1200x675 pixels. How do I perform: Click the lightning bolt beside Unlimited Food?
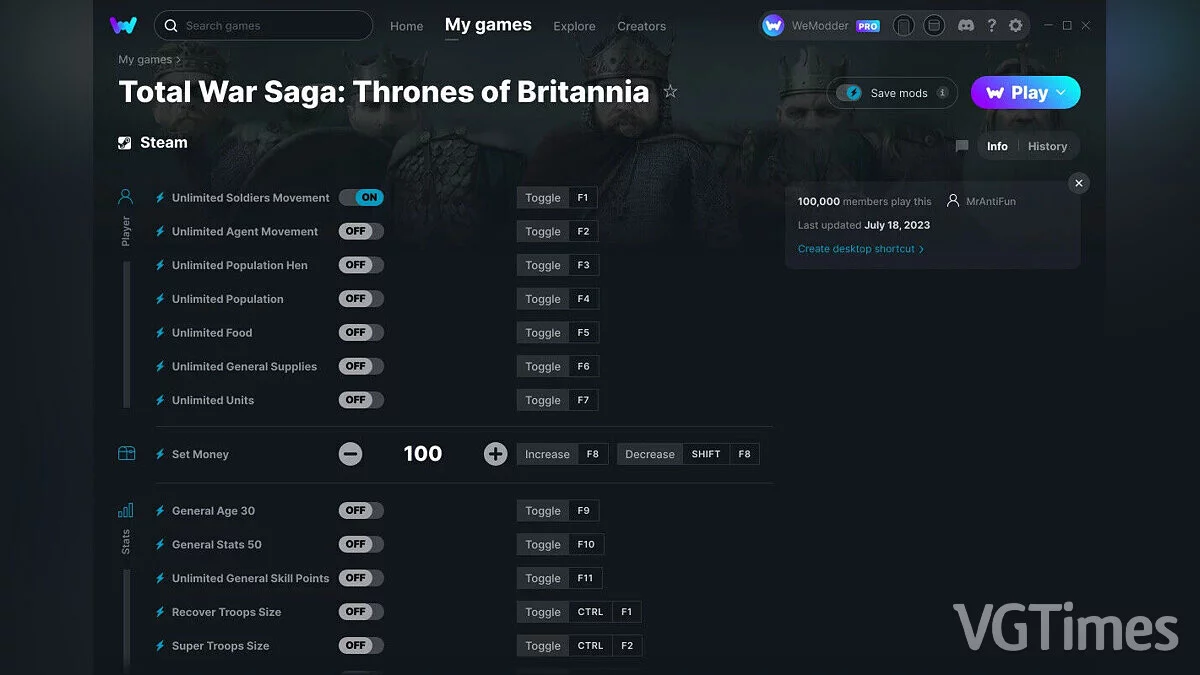point(160,332)
